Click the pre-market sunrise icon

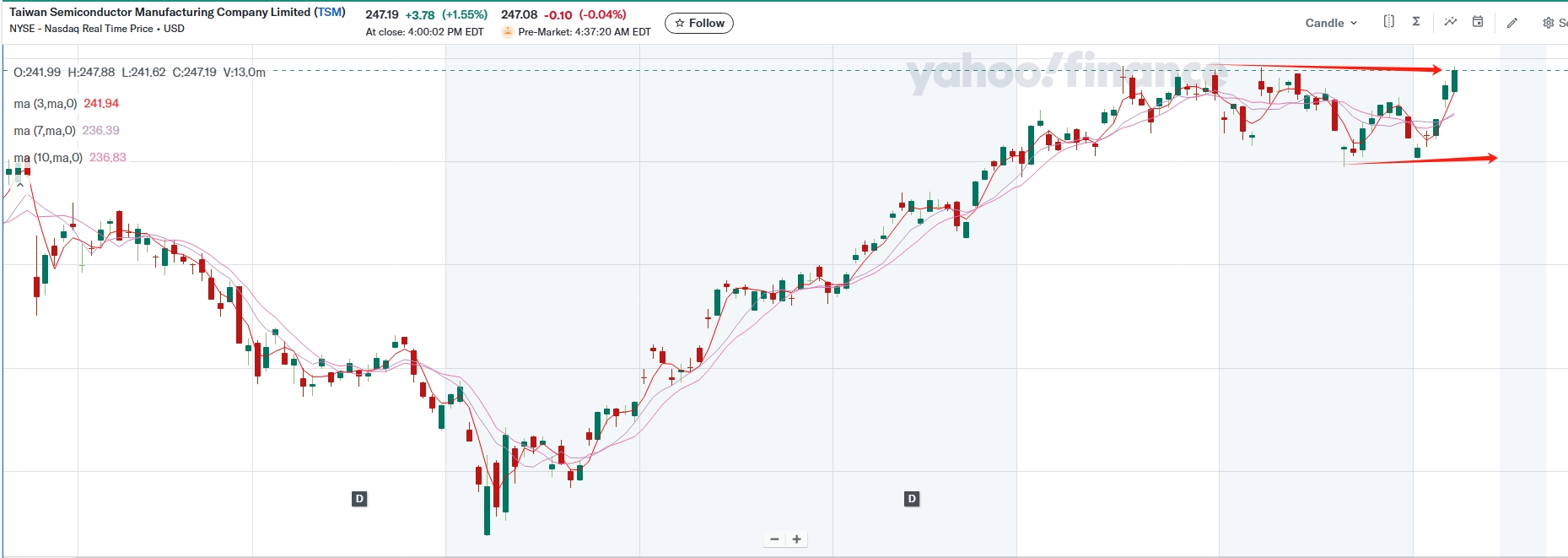point(507,32)
